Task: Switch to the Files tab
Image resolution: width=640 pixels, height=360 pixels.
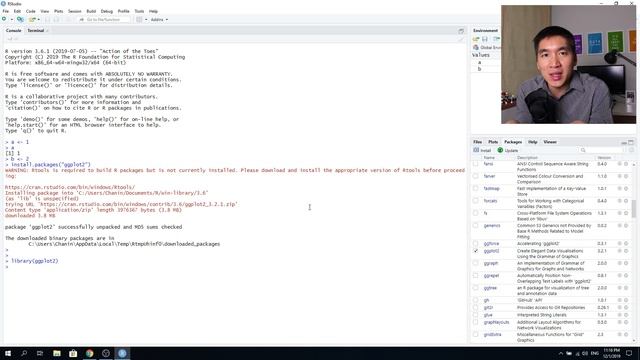Action: pyautogui.click(x=478, y=142)
